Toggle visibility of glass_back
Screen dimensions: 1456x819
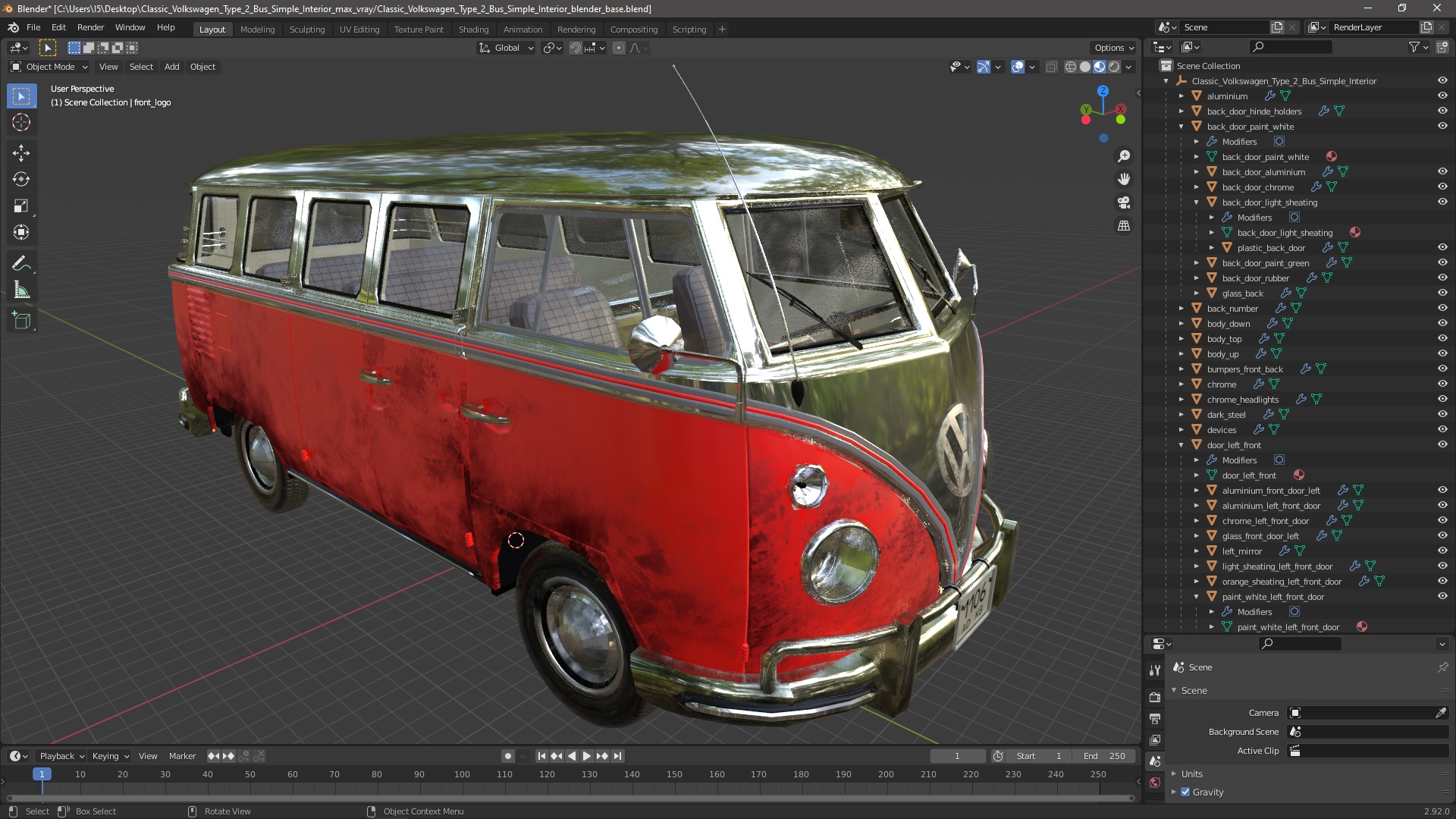(1442, 293)
